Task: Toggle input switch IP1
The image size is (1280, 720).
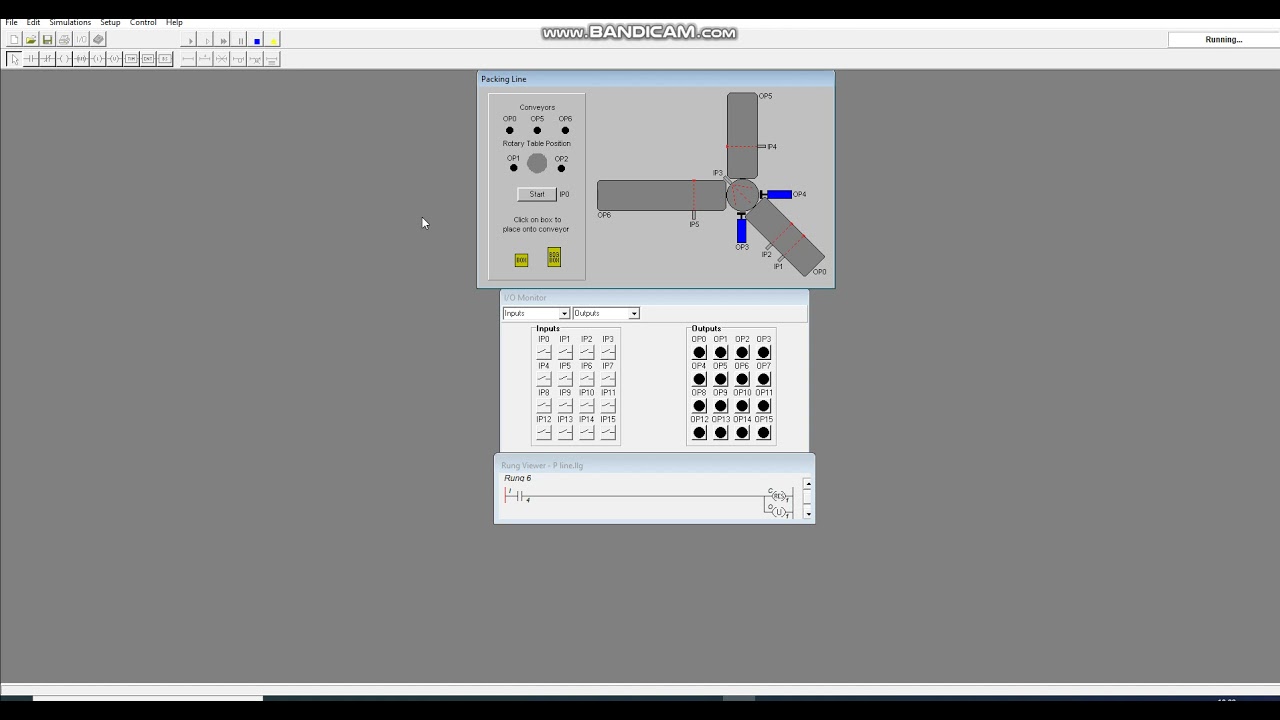Action: tap(565, 352)
